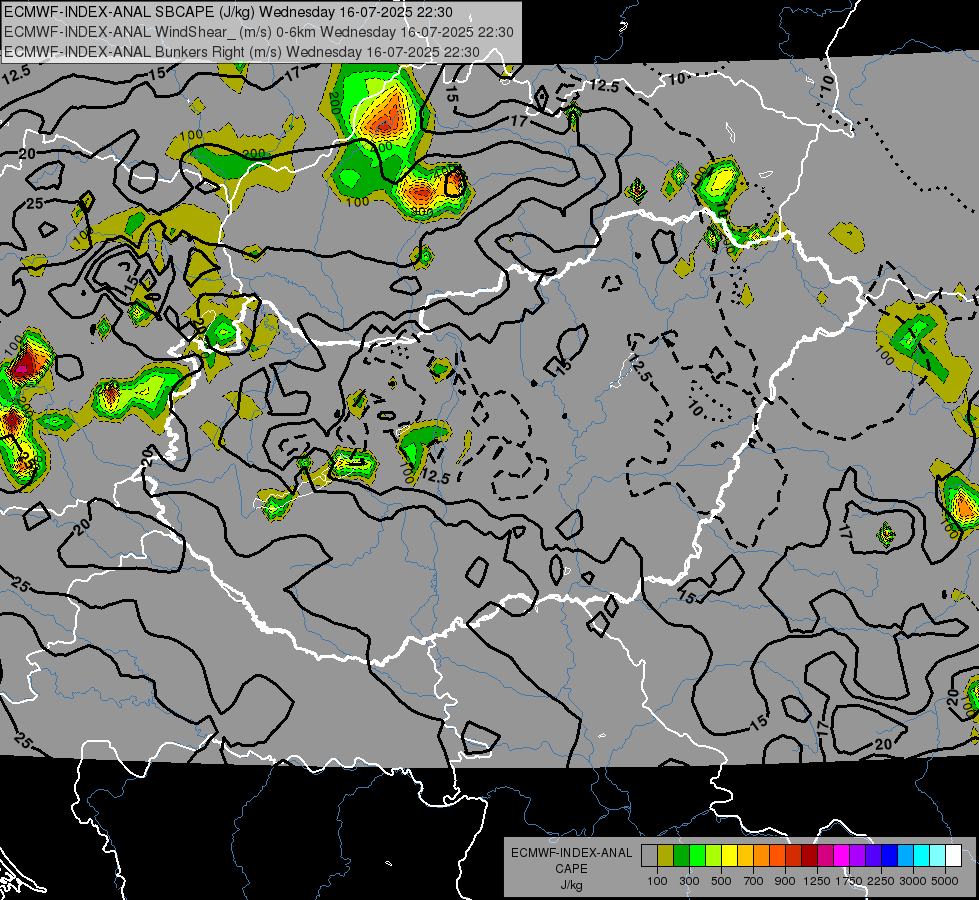Select the lime yellow-green legend swatch
979x900 pixels.
713,855
